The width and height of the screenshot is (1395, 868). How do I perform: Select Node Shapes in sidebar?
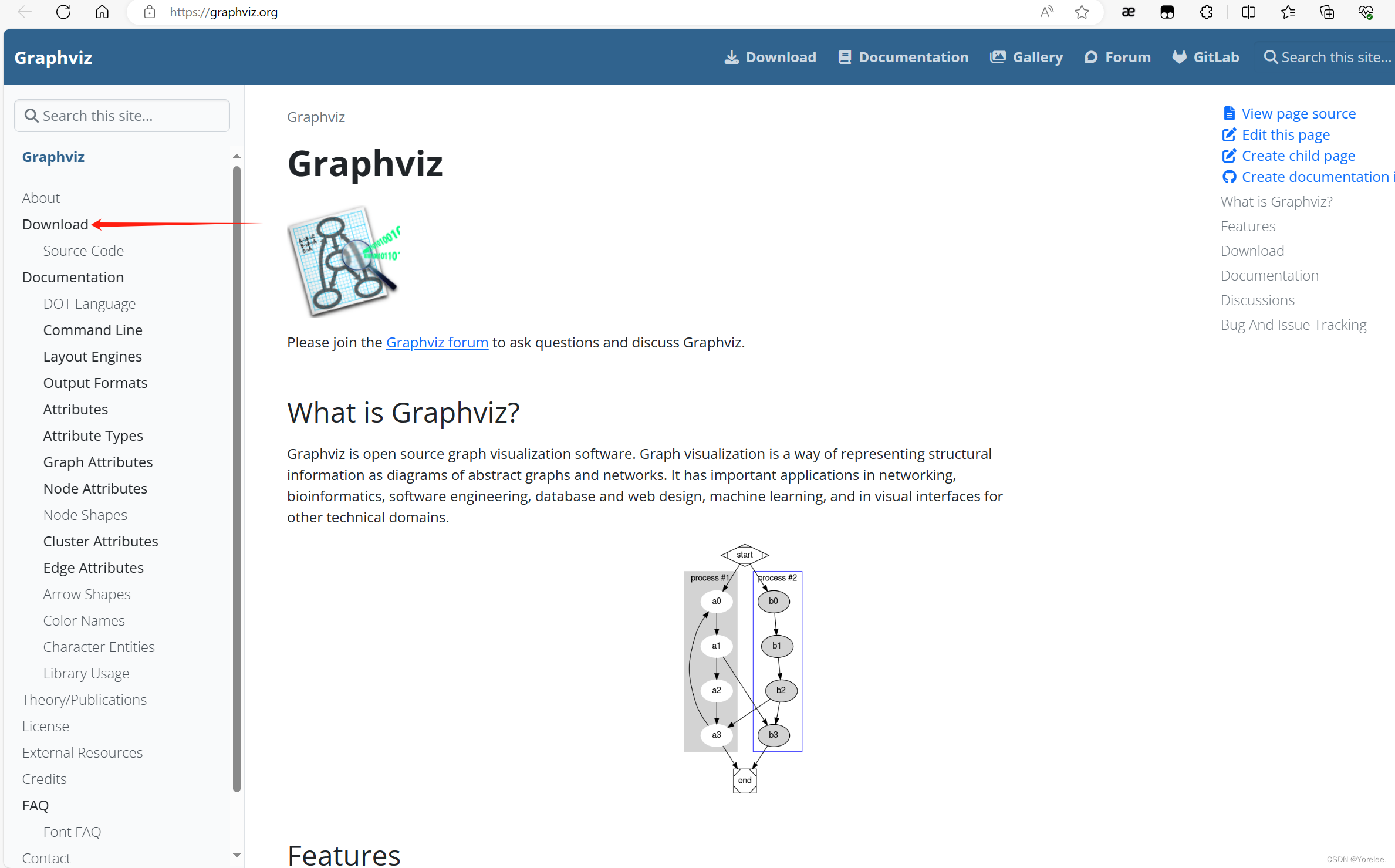point(85,515)
